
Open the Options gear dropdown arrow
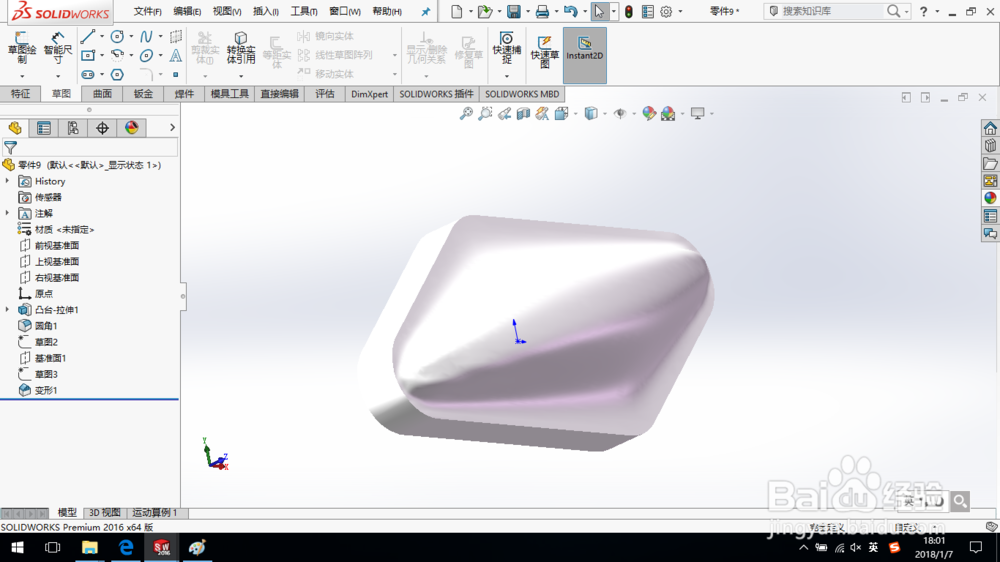680,11
